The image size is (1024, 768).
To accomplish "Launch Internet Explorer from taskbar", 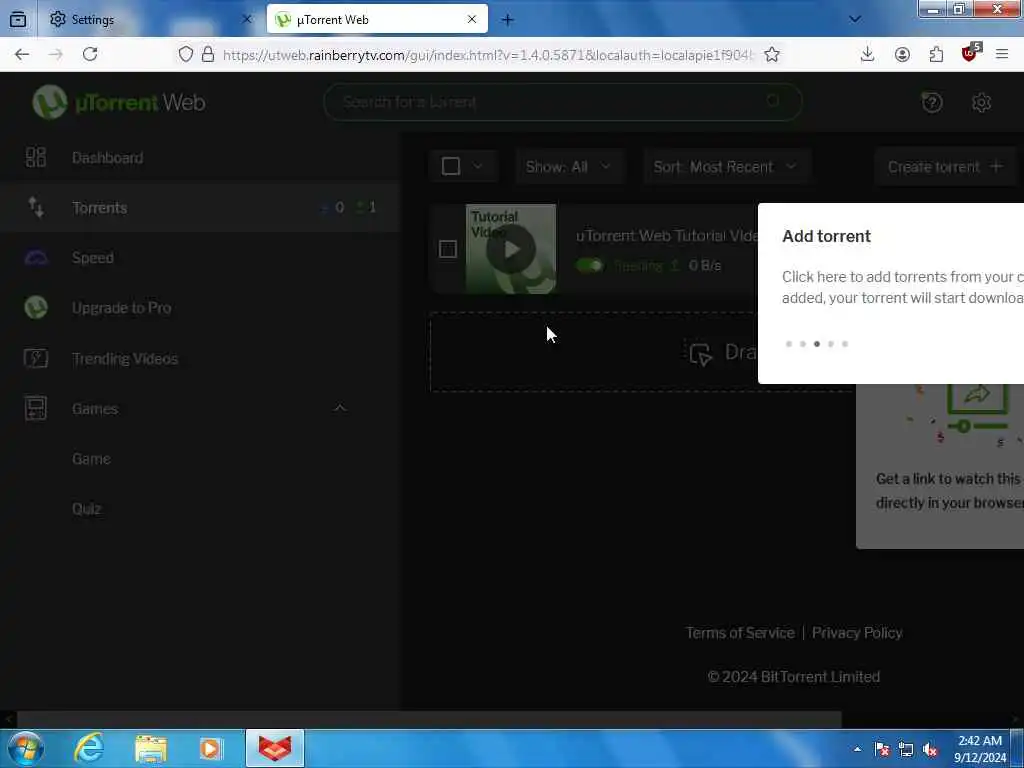I will coord(89,748).
